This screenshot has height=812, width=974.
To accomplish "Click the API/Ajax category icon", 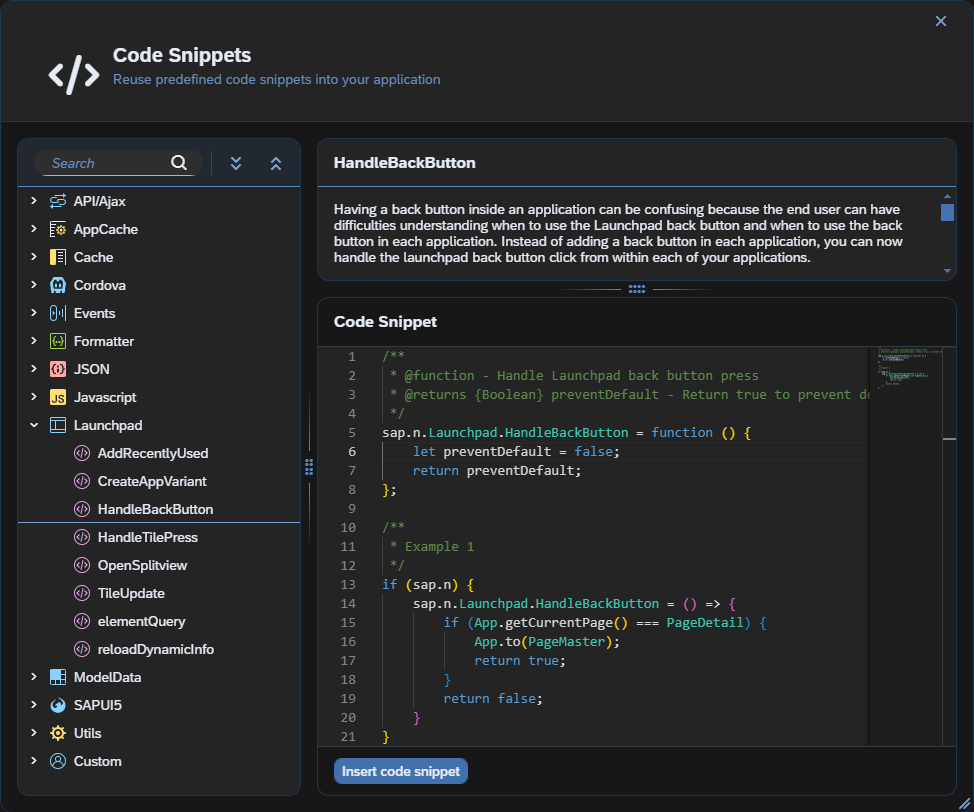I will click(x=58, y=201).
